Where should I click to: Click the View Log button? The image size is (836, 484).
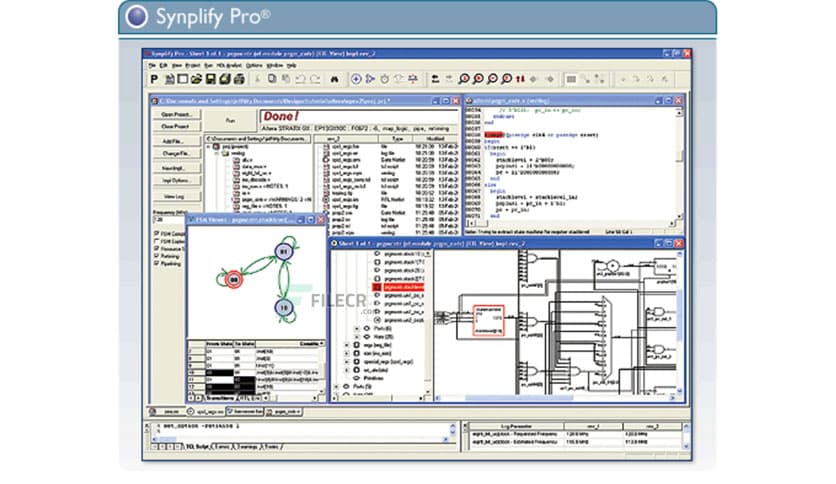click(x=176, y=197)
